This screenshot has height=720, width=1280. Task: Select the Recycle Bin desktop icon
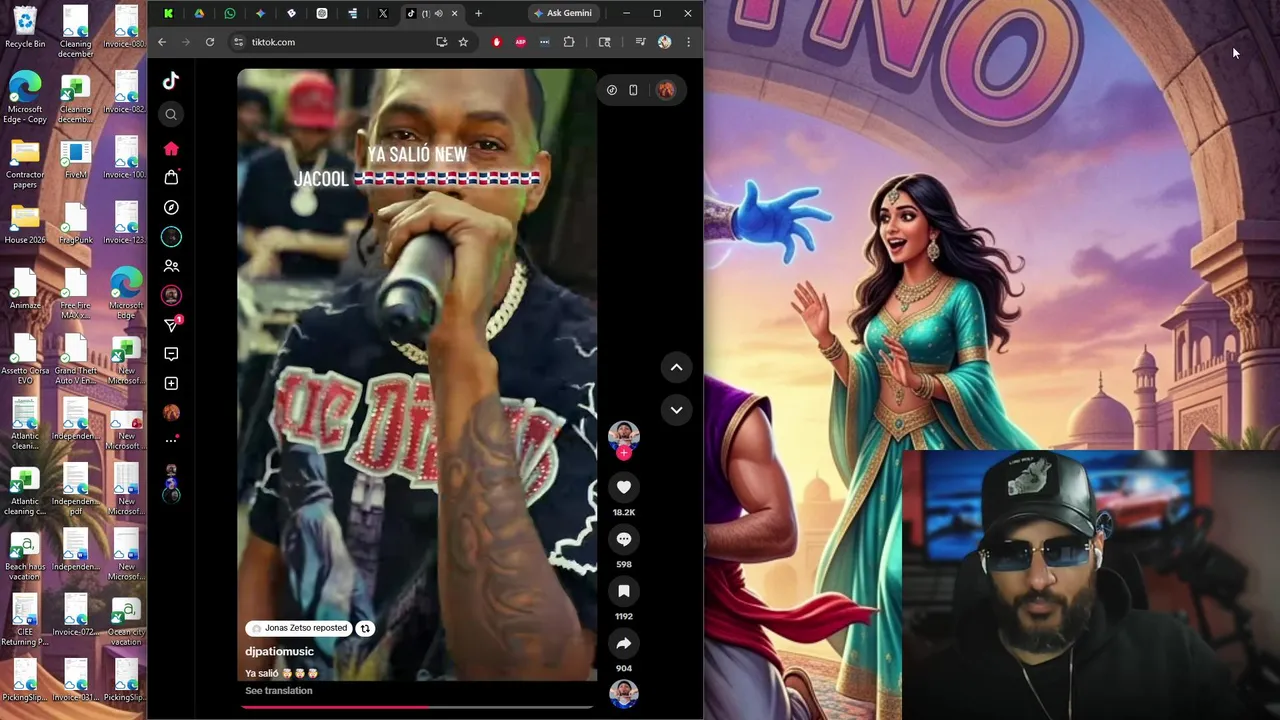coord(25,27)
